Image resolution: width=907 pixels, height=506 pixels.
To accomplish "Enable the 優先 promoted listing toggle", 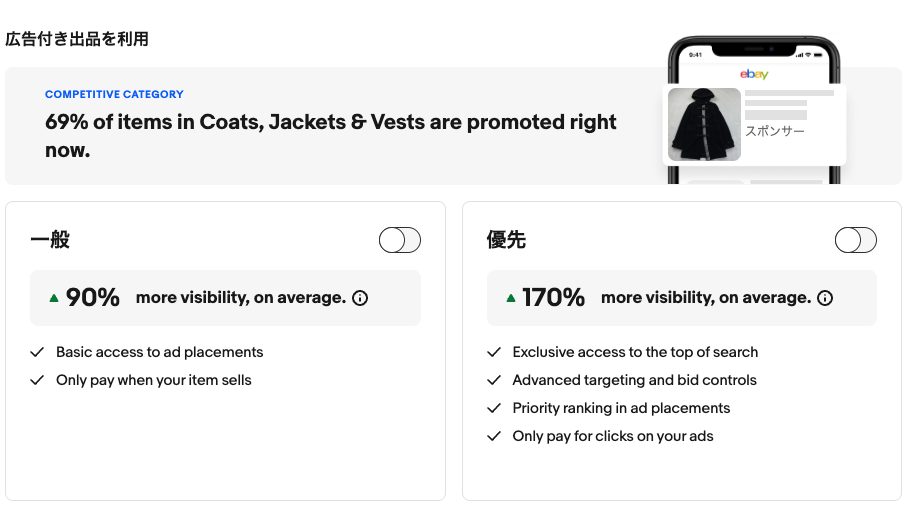I will point(856,240).
